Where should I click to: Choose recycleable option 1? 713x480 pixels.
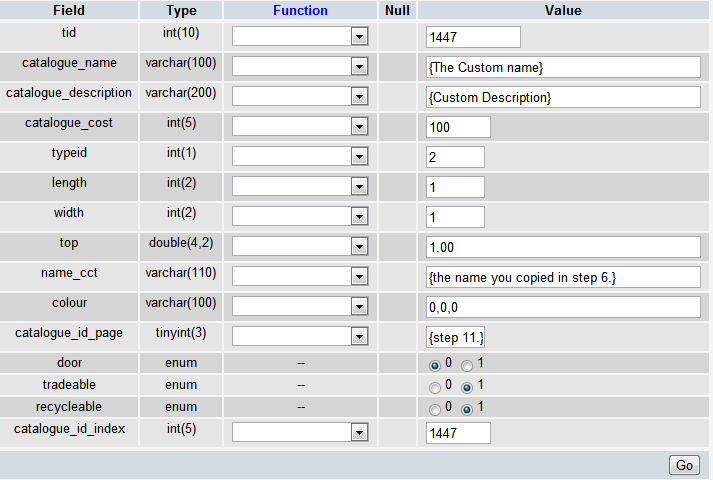(x=467, y=409)
